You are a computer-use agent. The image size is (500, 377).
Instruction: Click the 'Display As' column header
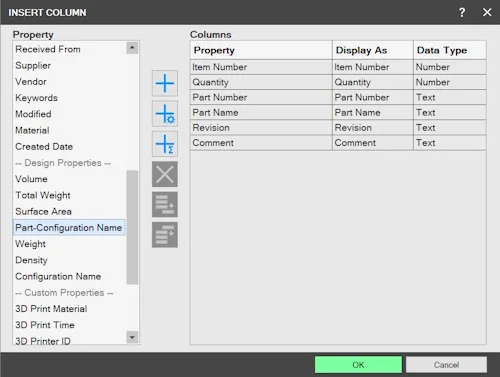point(373,50)
